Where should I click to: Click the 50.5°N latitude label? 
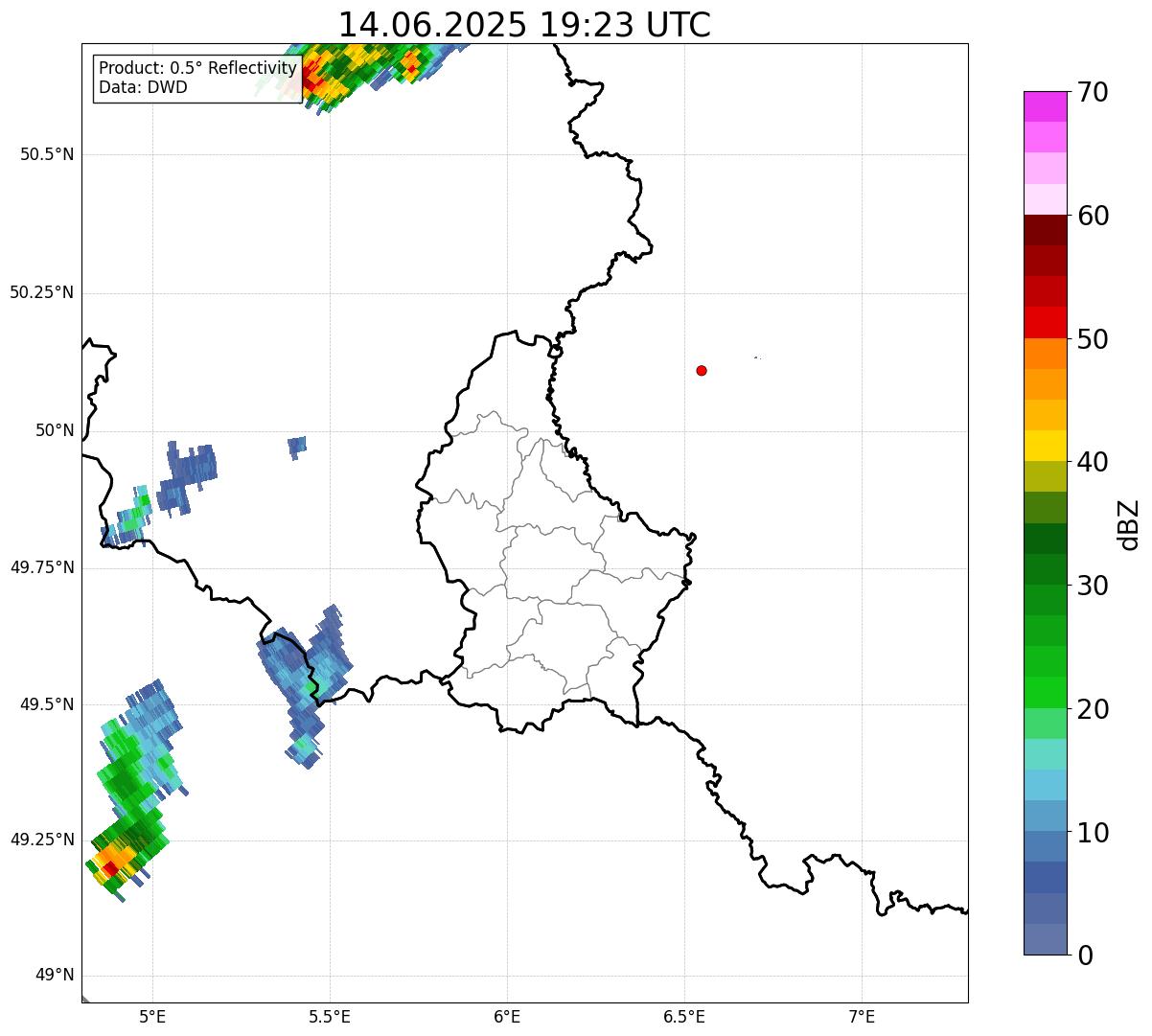point(47,154)
